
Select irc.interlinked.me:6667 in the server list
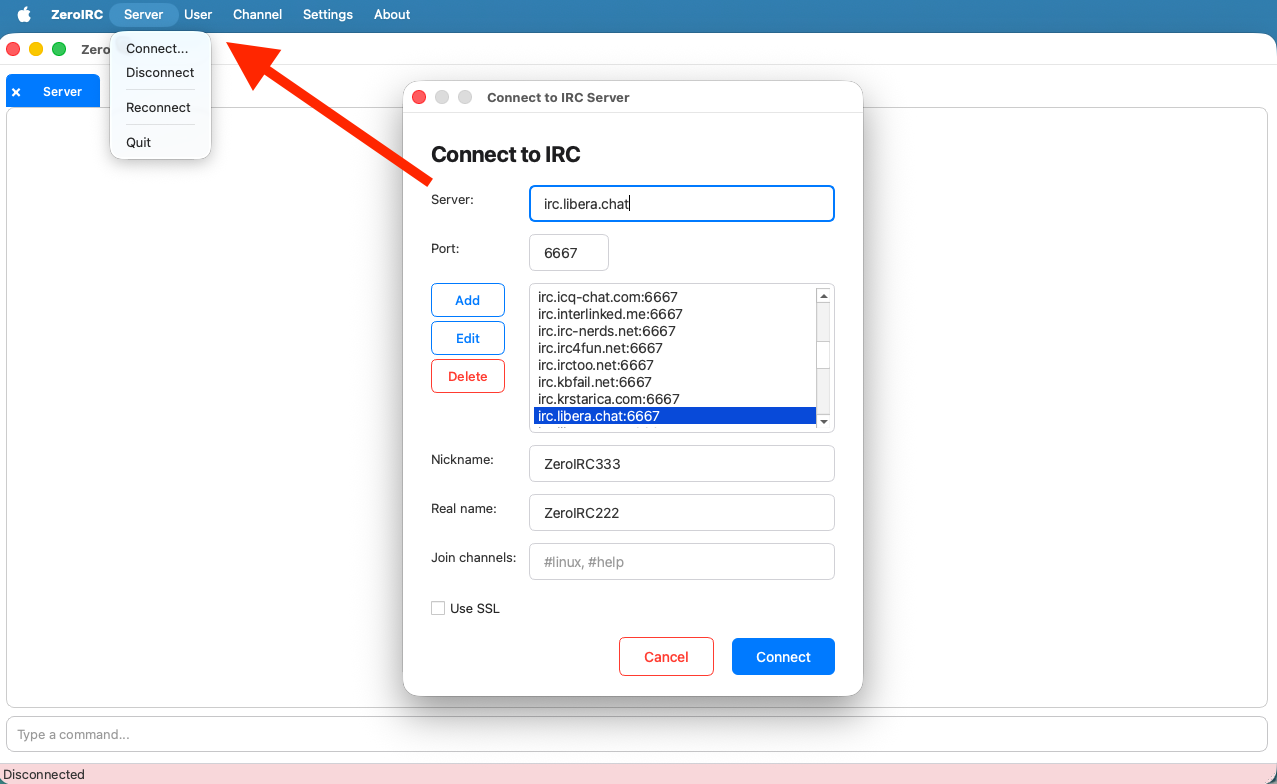click(675, 314)
